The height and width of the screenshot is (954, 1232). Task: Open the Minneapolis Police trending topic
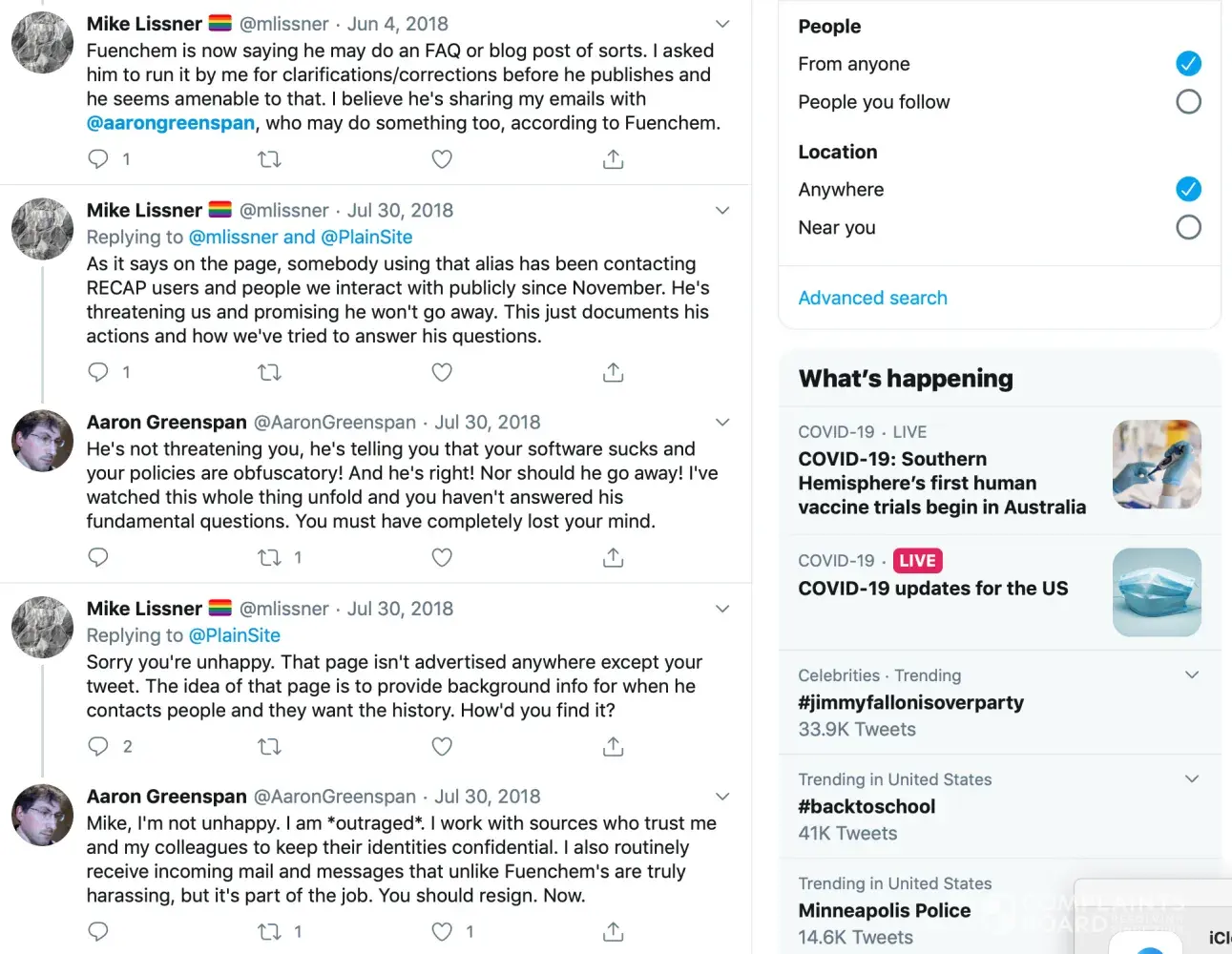pos(885,911)
